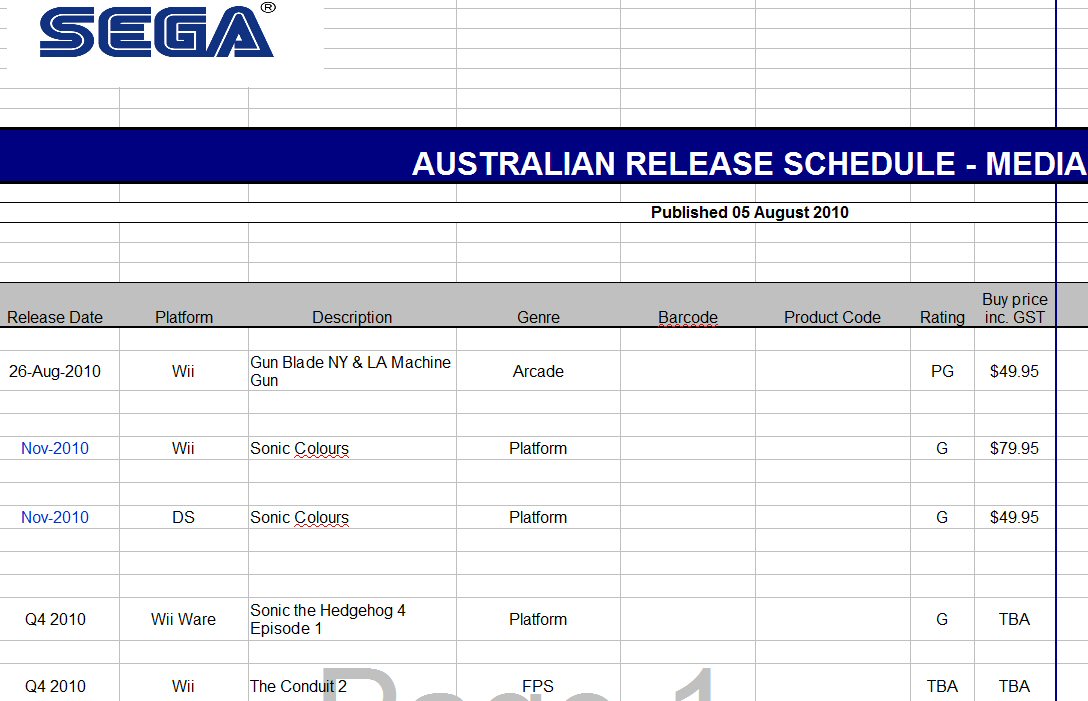The width and height of the screenshot is (1088, 701).
Task: Select G rating in Sonic the Hedgehog 4 row
Action: tap(942, 619)
